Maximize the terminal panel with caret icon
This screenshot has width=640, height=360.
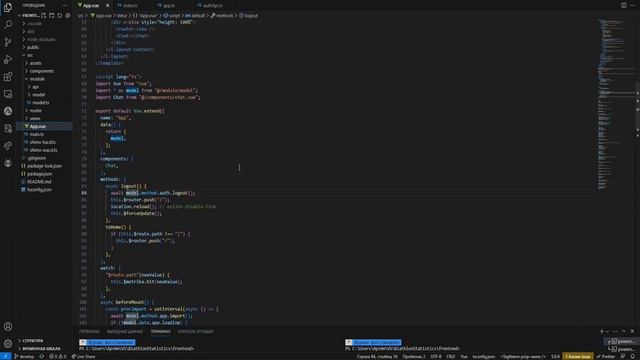click(x=623, y=331)
